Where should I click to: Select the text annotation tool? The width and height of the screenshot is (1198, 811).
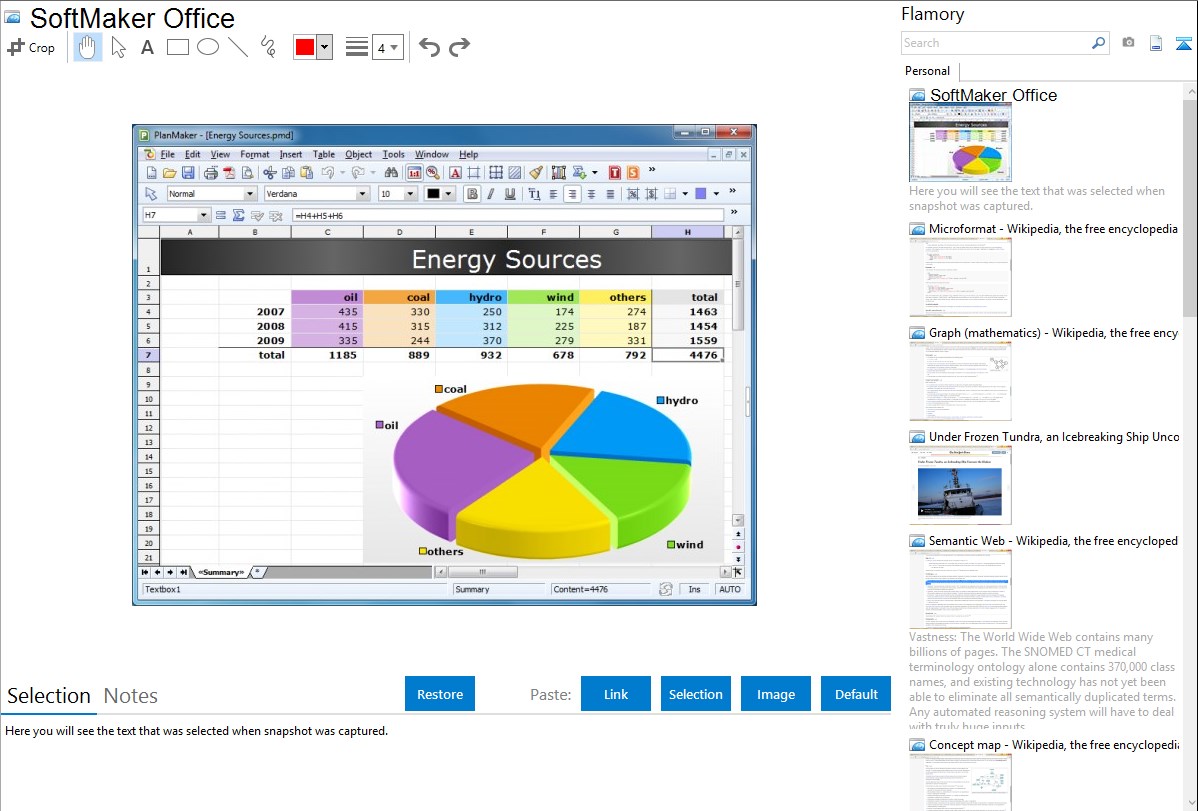(x=147, y=47)
